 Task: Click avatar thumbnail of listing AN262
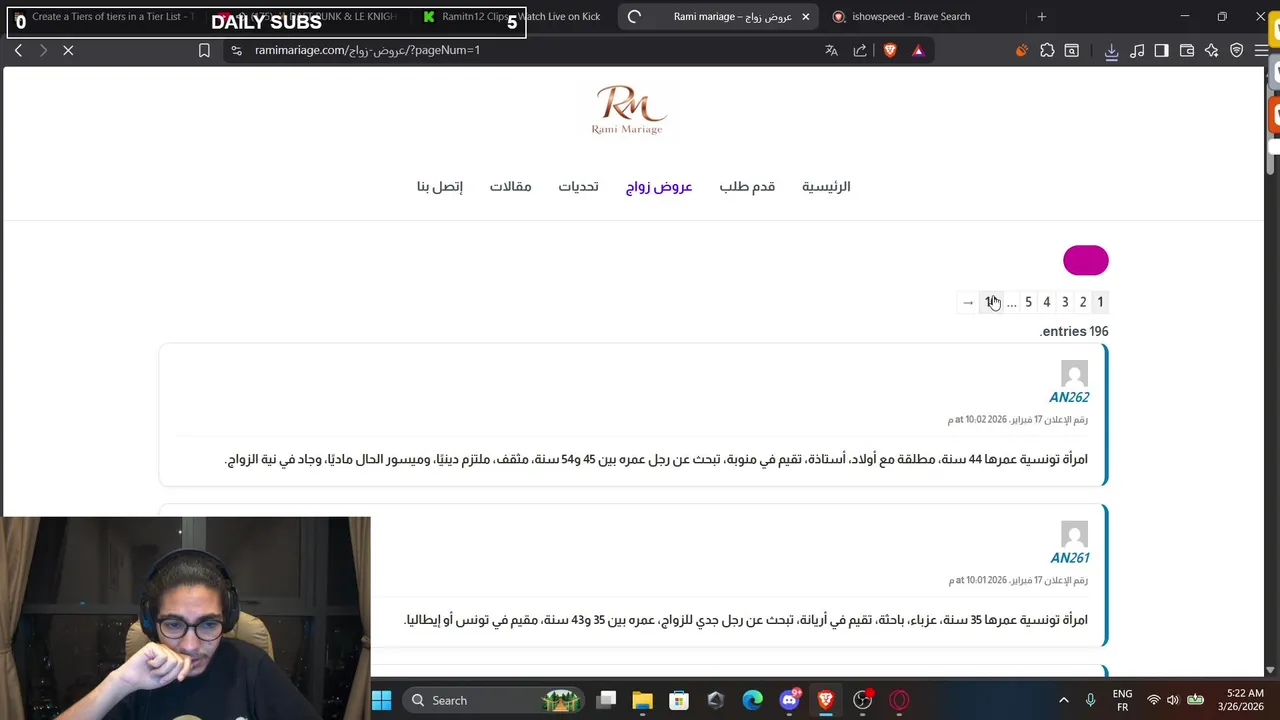(1074, 374)
